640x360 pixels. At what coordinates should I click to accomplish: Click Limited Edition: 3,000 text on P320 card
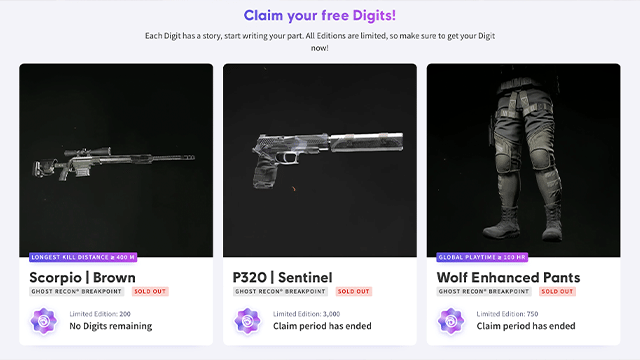[307, 314]
